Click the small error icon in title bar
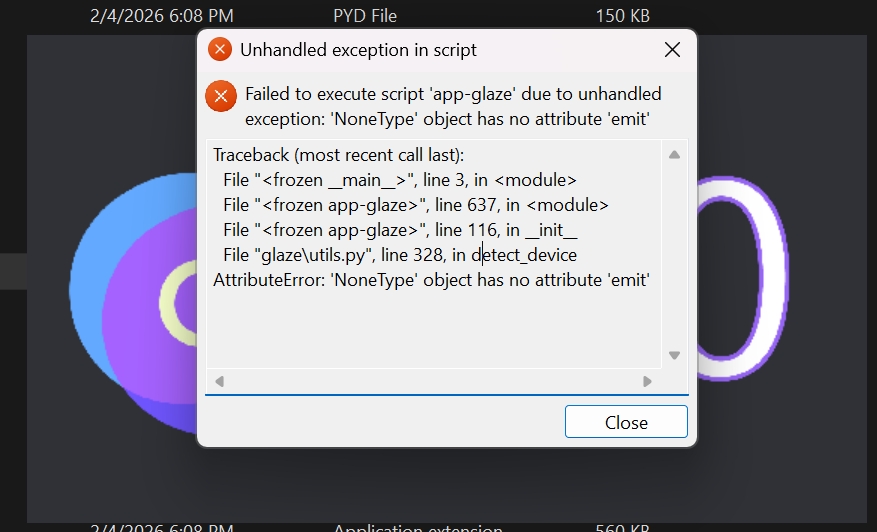This screenshot has height=532, width=877. tap(219, 49)
